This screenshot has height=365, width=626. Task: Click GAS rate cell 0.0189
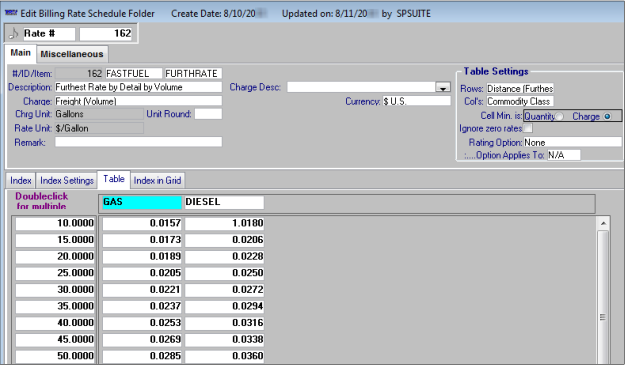pos(142,256)
